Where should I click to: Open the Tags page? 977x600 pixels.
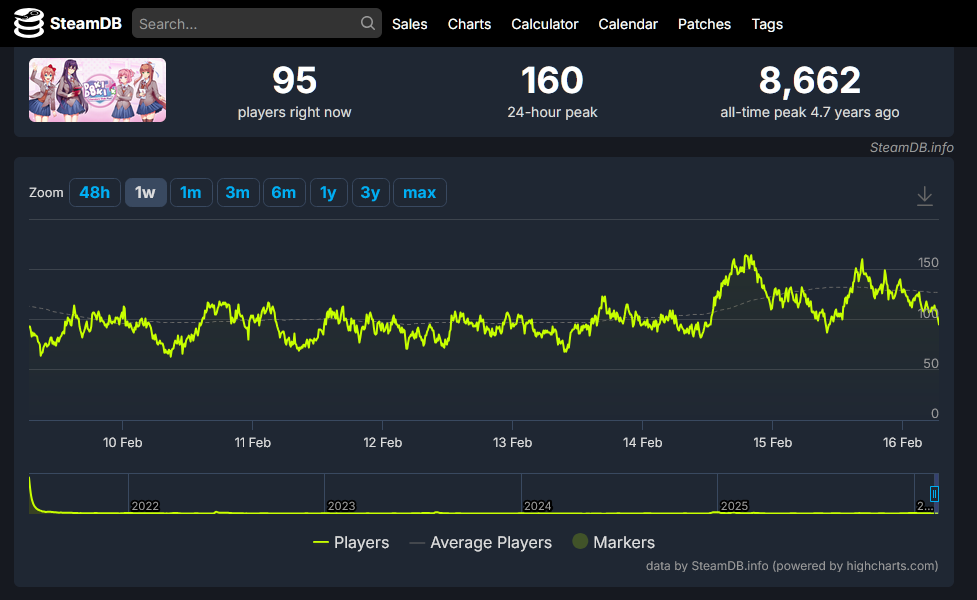click(x=767, y=24)
